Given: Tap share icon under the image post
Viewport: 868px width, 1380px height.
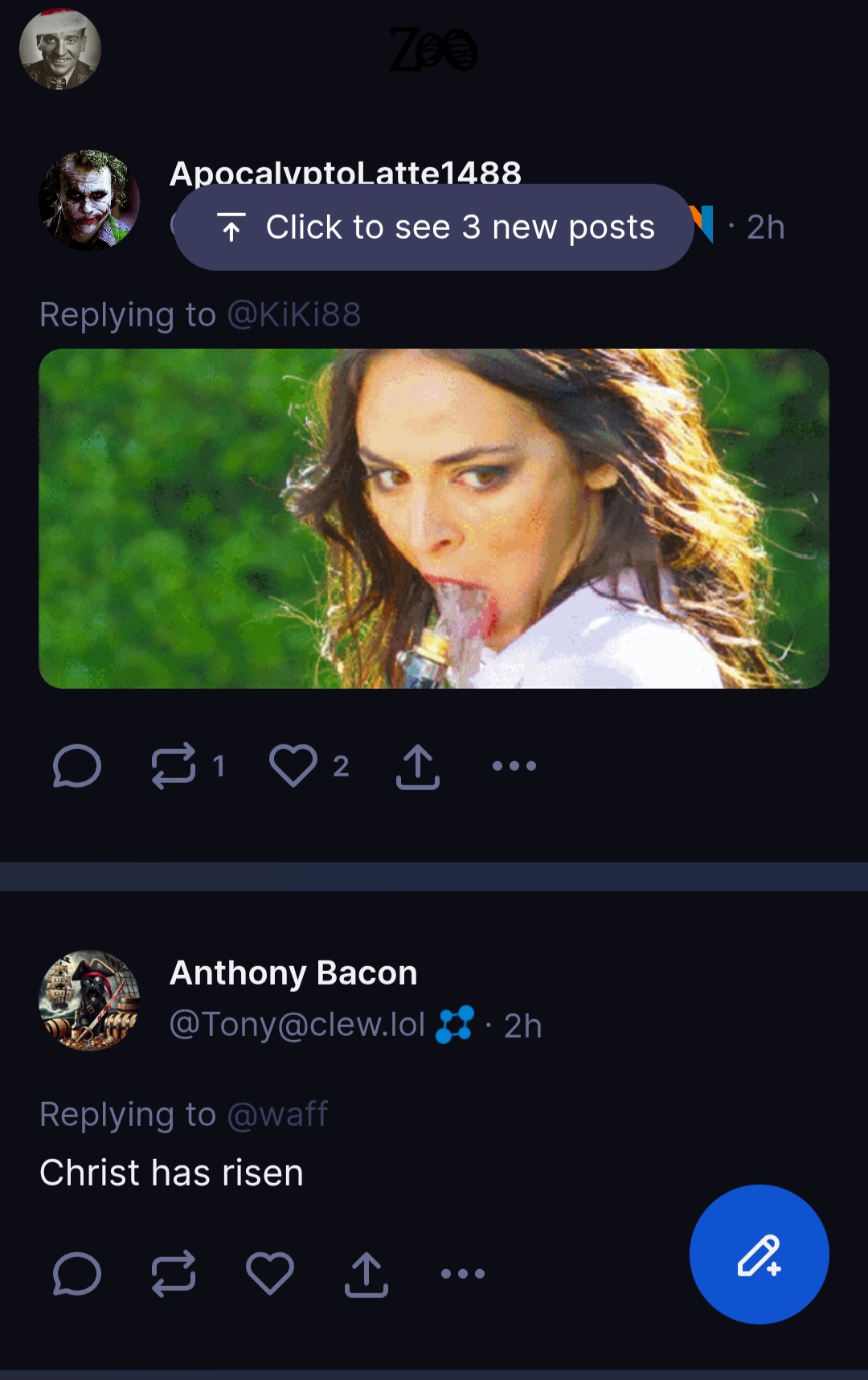Looking at the screenshot, I should (417, 766).
